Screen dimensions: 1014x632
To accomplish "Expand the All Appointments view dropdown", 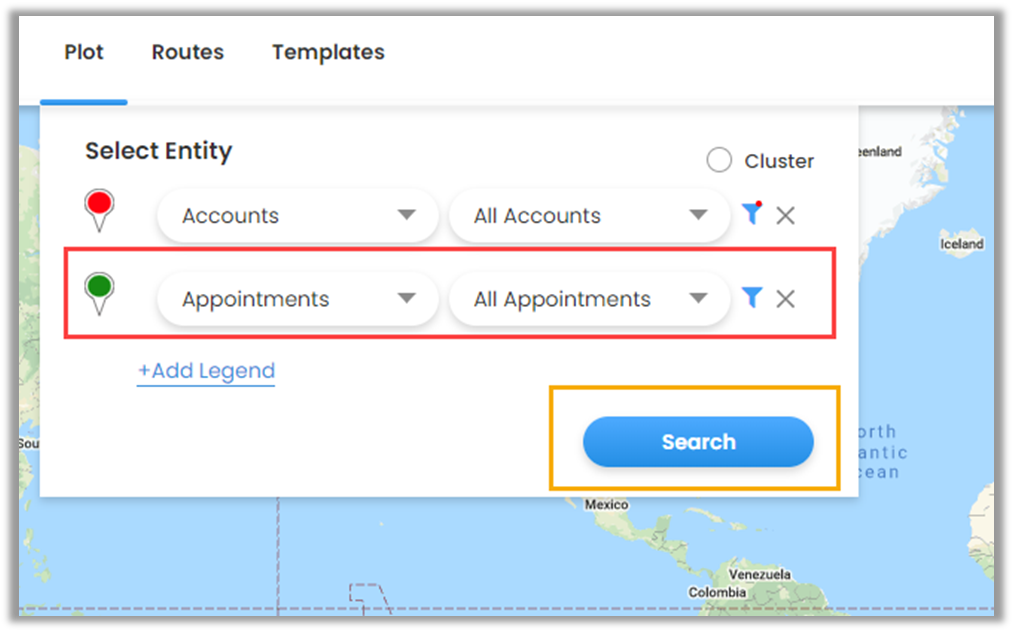I will pos(589,299).
